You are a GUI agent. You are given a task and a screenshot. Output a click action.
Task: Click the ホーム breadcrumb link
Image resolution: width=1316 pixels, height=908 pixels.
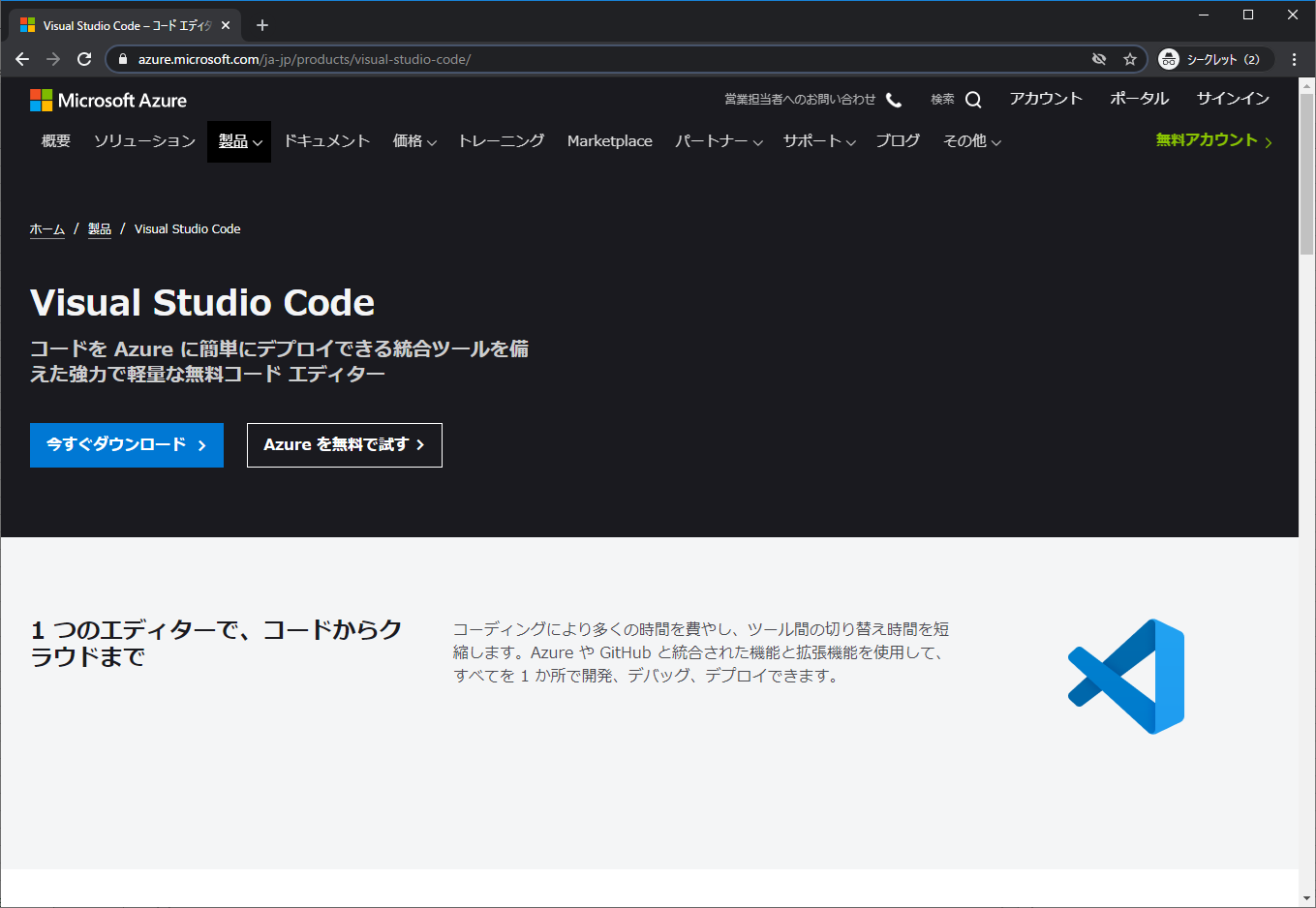click(47, 229)
